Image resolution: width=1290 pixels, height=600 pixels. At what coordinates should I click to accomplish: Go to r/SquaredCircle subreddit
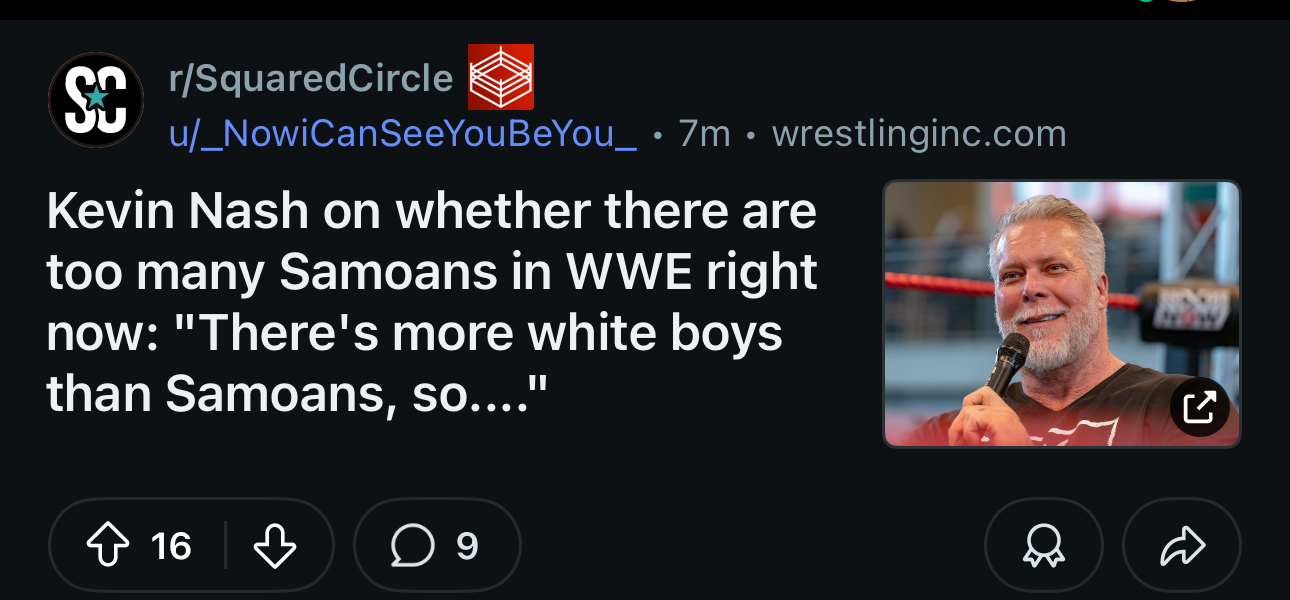click(x=311, y=78)
